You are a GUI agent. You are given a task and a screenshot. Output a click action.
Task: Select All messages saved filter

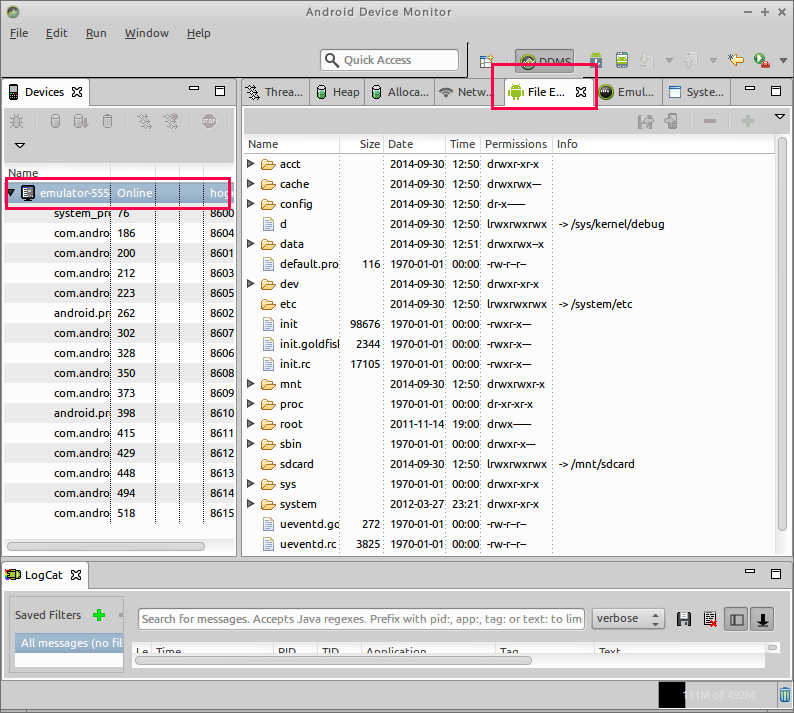pos(69,643)
